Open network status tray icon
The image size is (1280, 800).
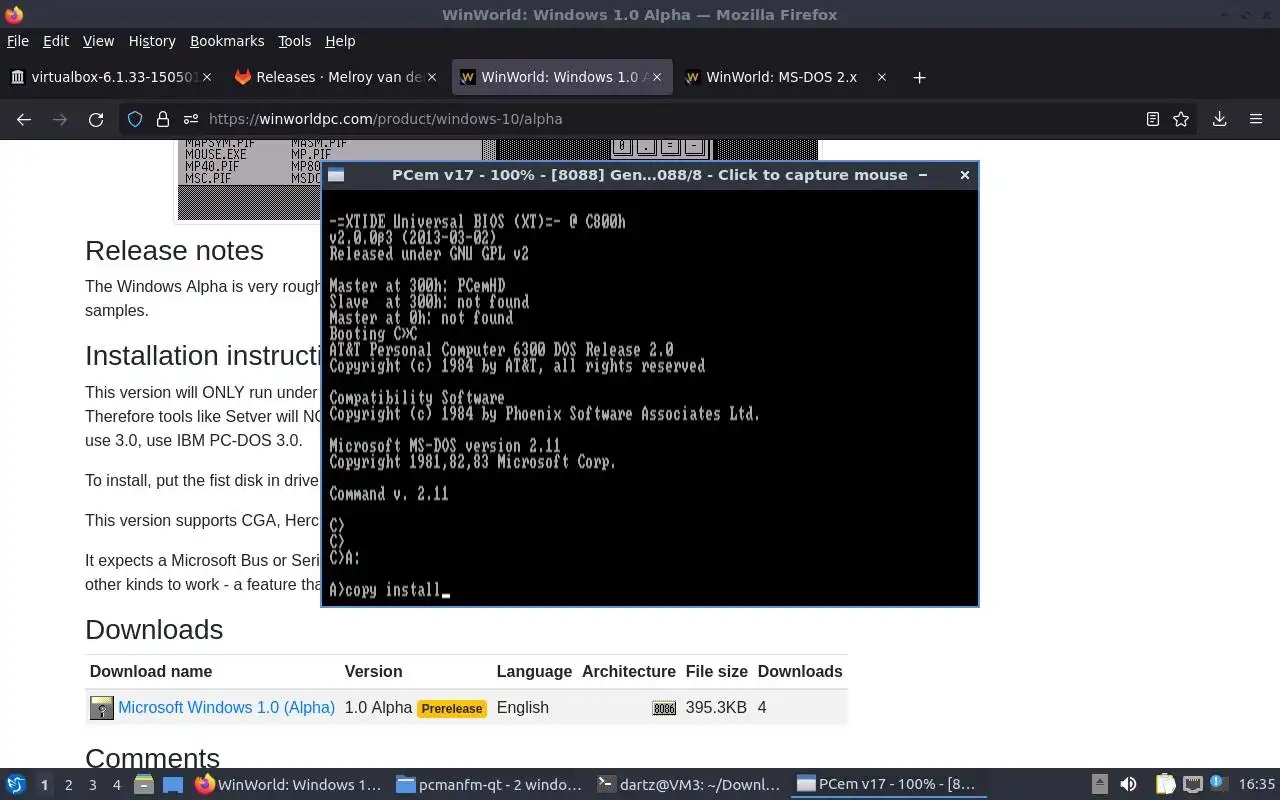[1192, 784]
